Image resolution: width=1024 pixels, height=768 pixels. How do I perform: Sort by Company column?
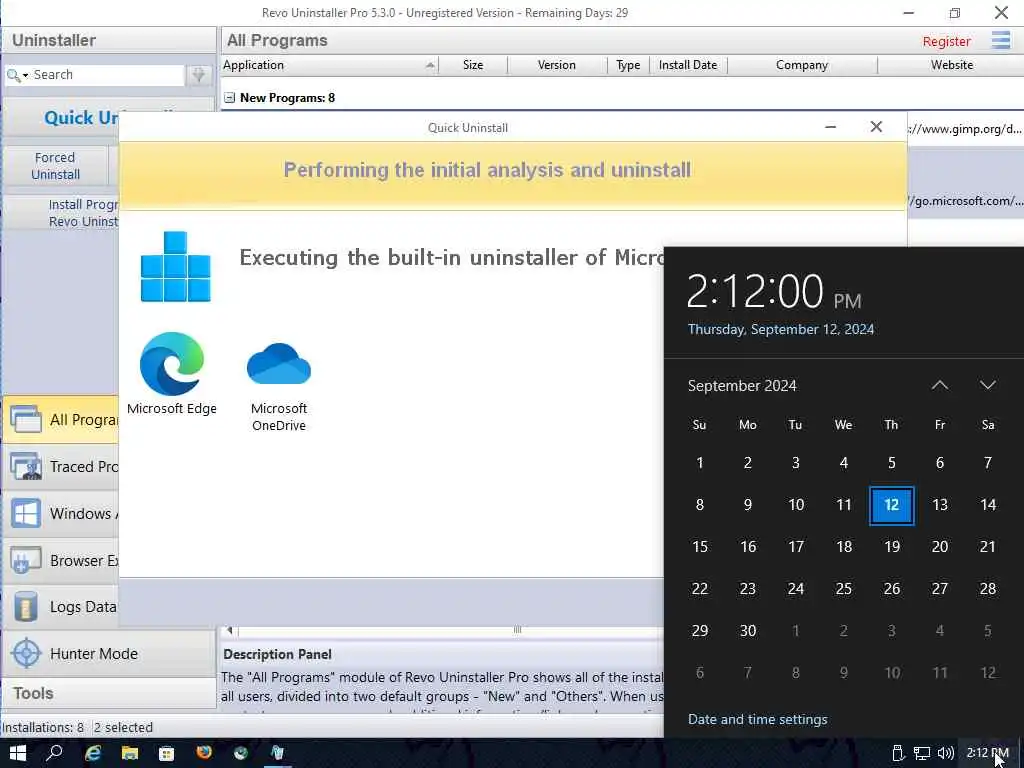point(802,65)
